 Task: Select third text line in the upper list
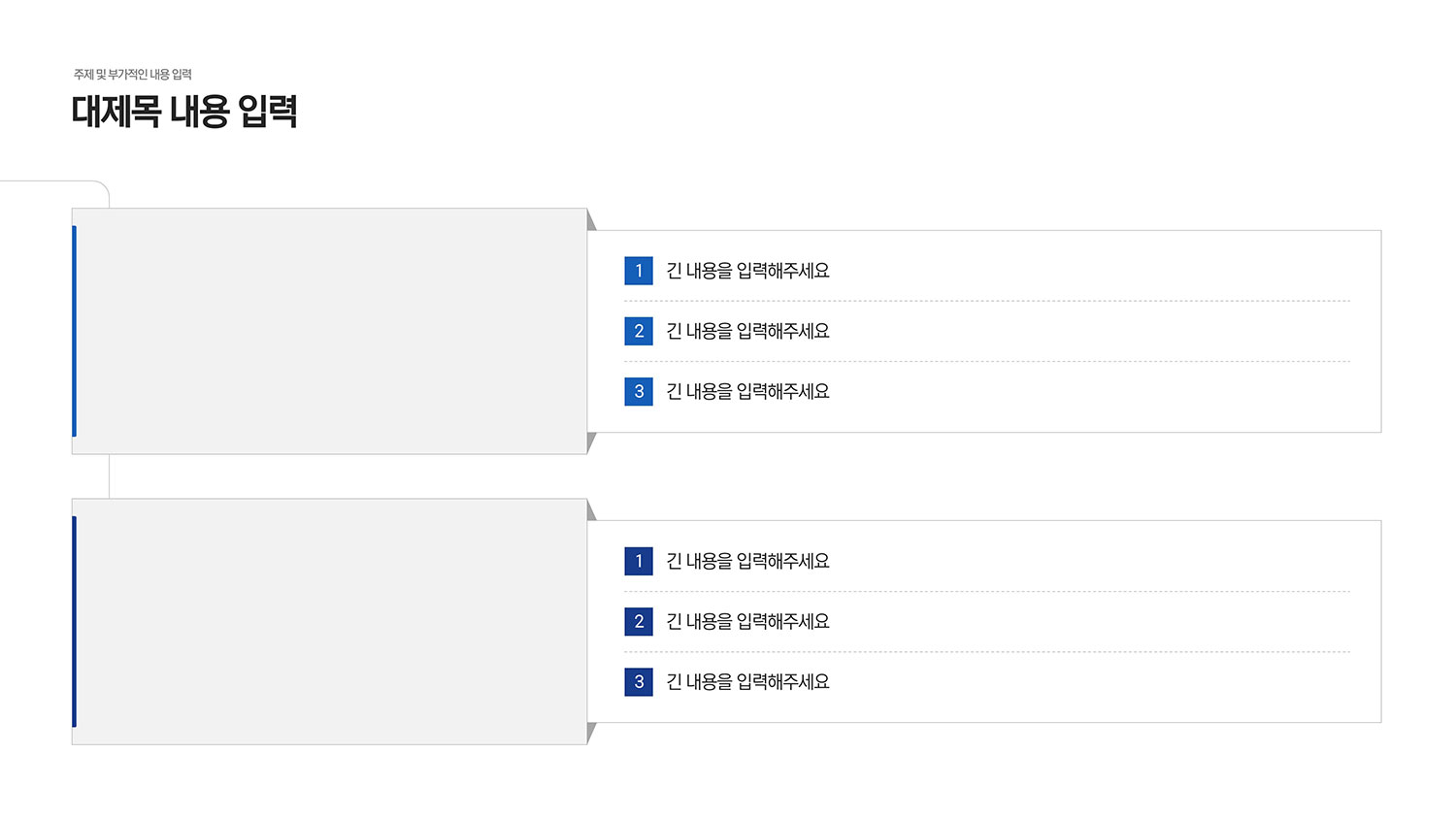click(x=747, y=391)
